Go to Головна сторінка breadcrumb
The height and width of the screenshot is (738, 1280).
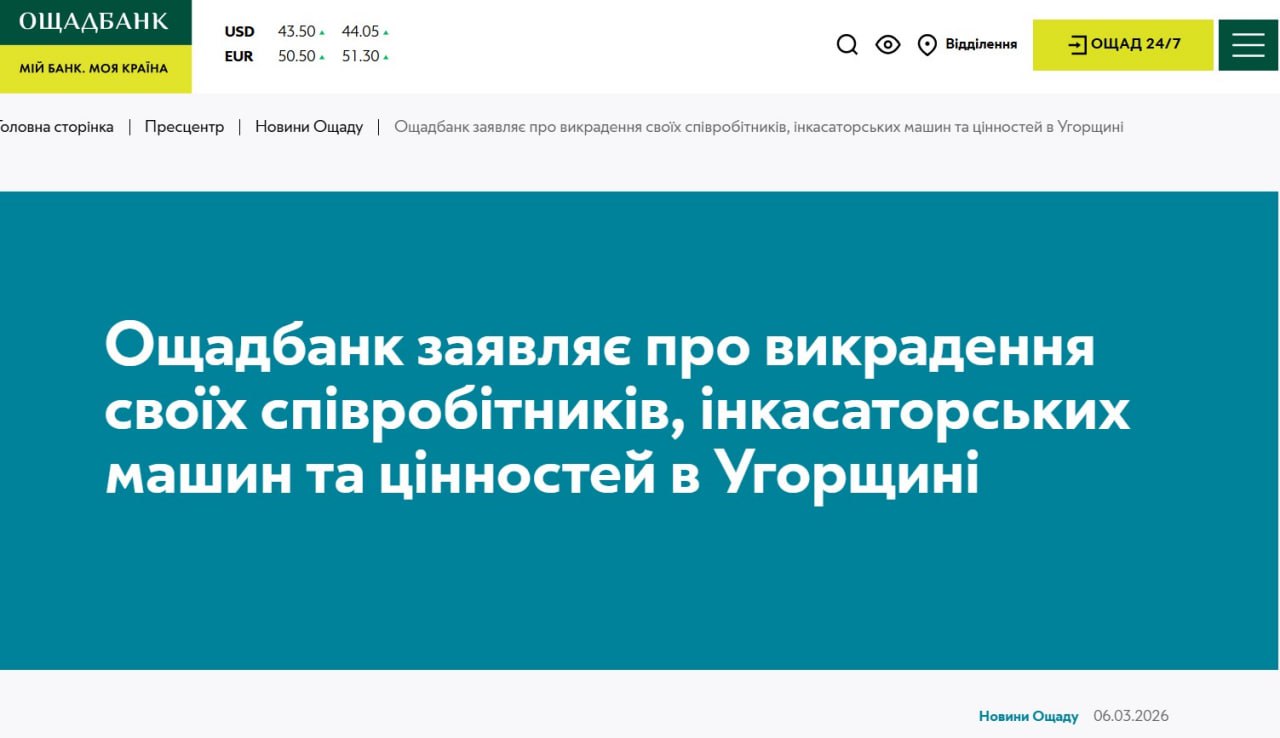[x=55, y=127]
